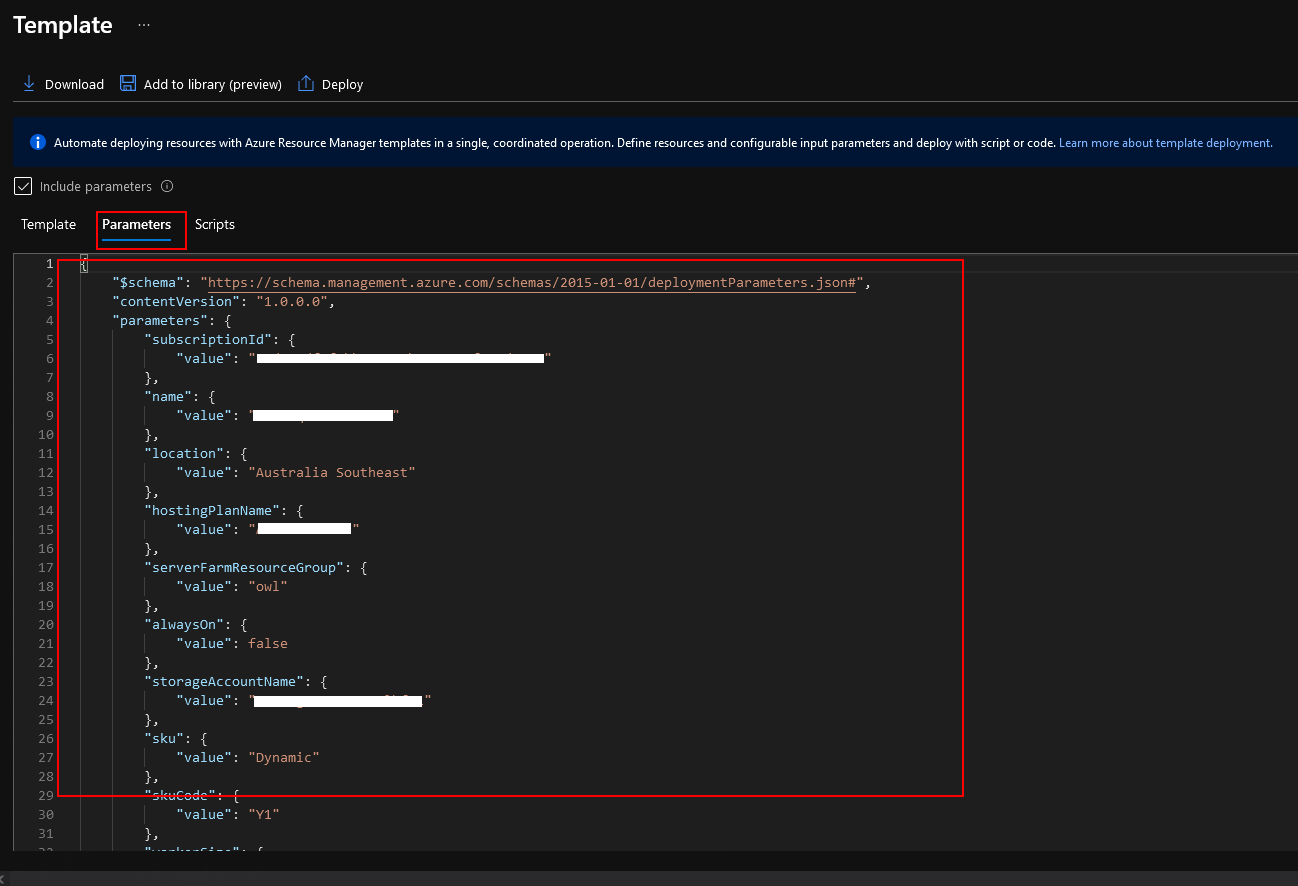Click the Download button label
Image resolution: width=1298 pixels, height=886 pixels.
pyautogui.click(x=74, y=85)
